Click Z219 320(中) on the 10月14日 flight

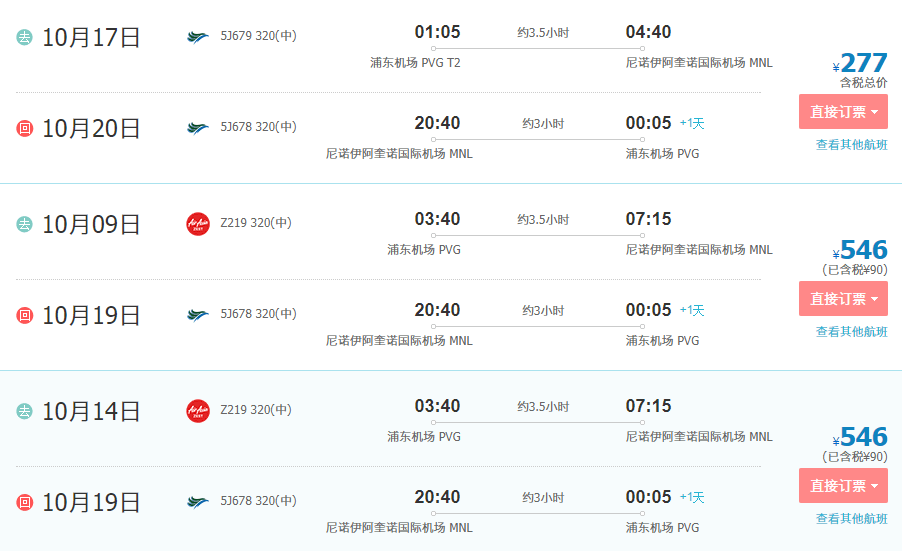click(x=256, y=410)
